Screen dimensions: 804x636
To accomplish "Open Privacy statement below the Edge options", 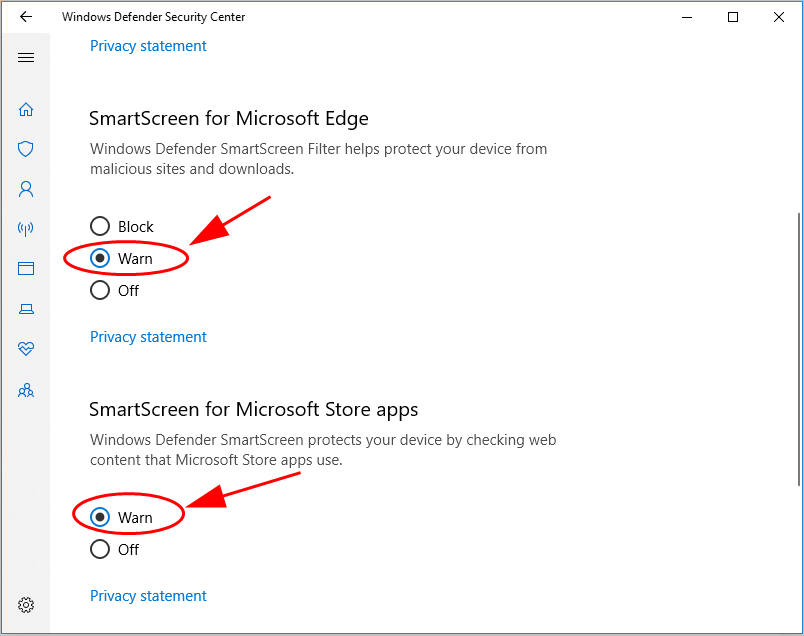I will [x=148, y=337].
